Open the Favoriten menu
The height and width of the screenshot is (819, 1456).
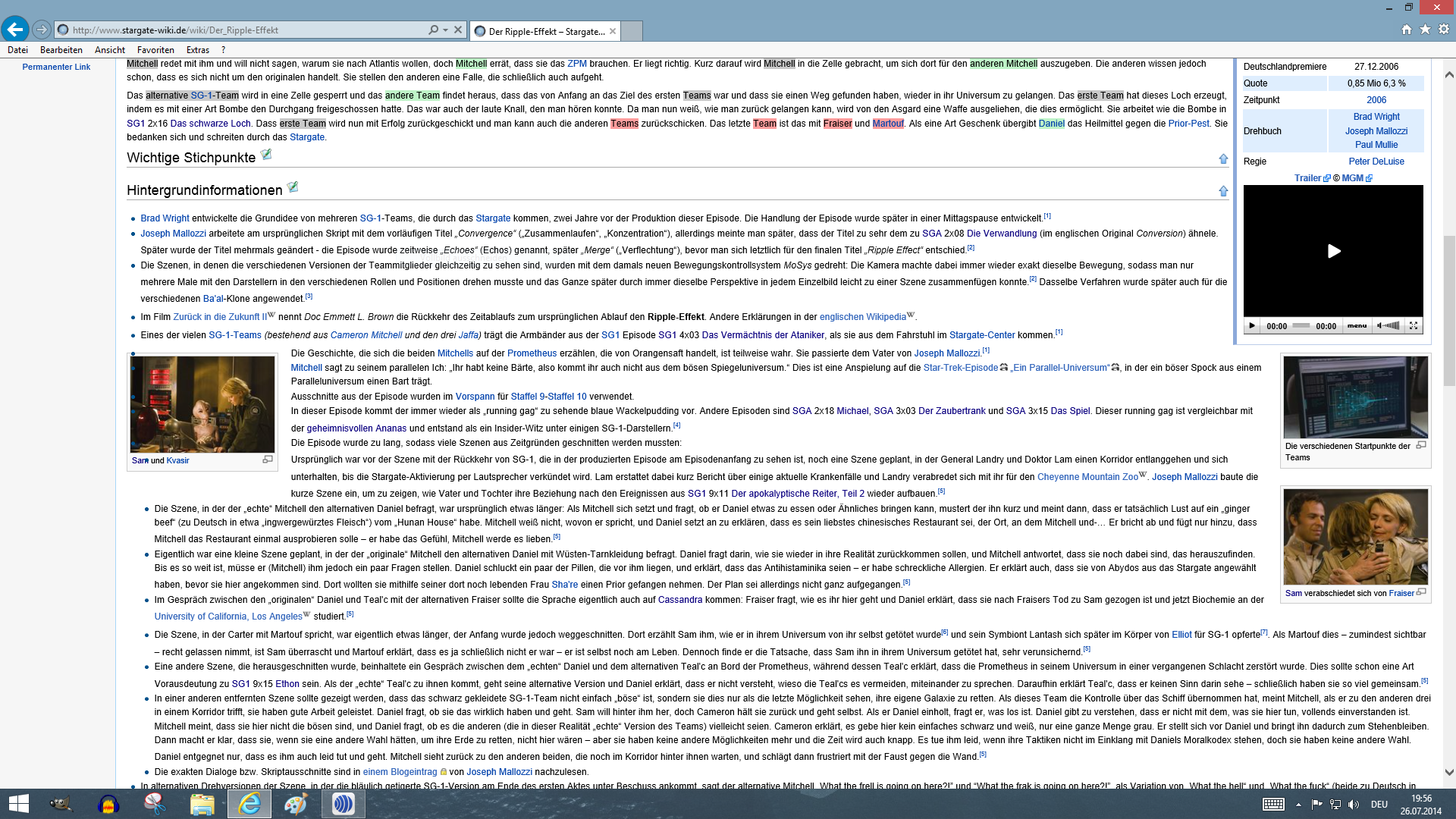pyautogui.click(x=155, y=50)
